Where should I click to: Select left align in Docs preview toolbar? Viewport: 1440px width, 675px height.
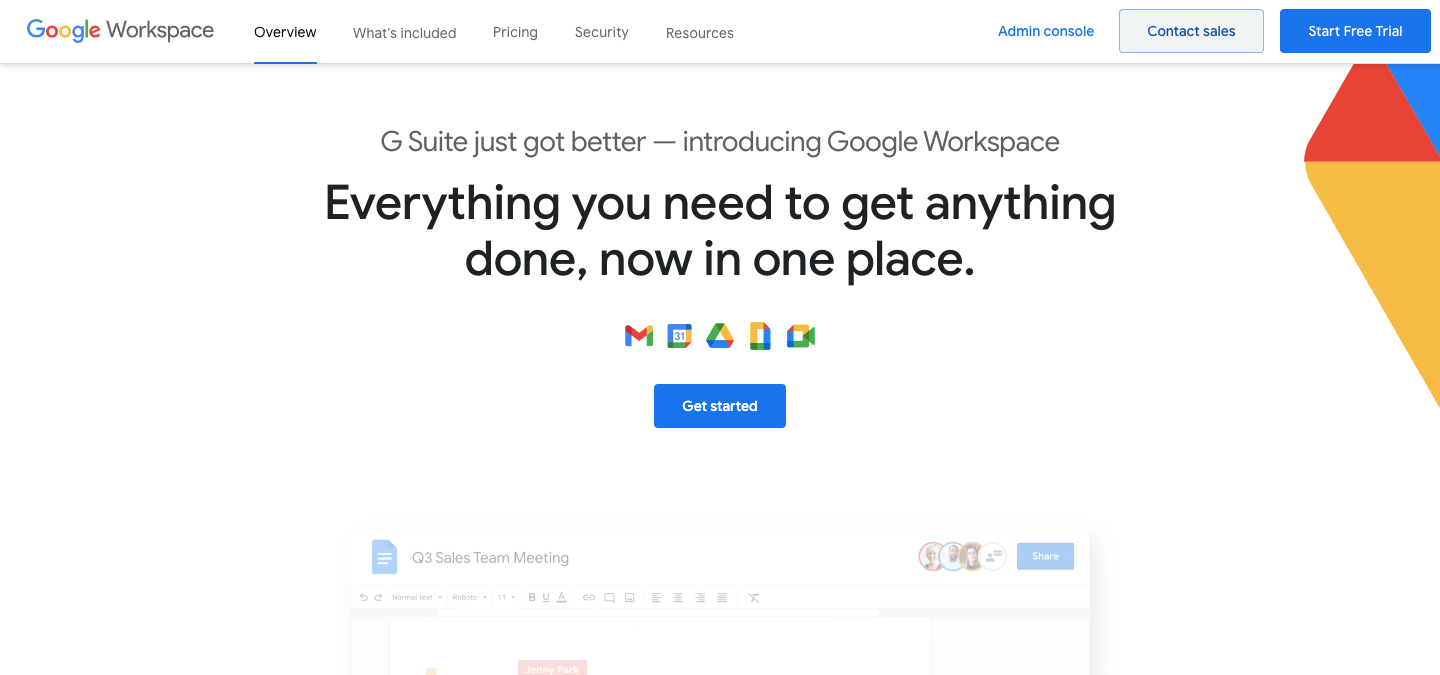656,598
